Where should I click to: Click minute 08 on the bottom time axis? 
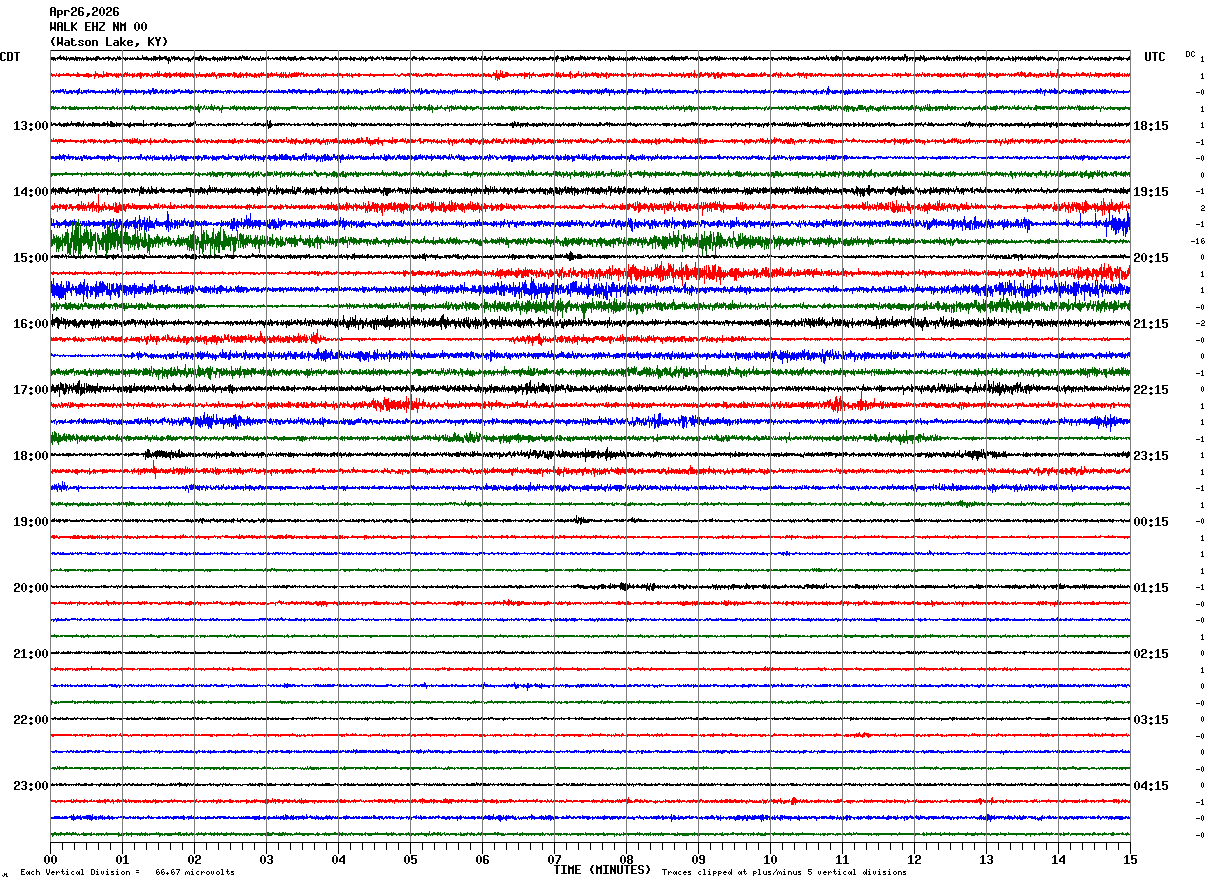626,859
